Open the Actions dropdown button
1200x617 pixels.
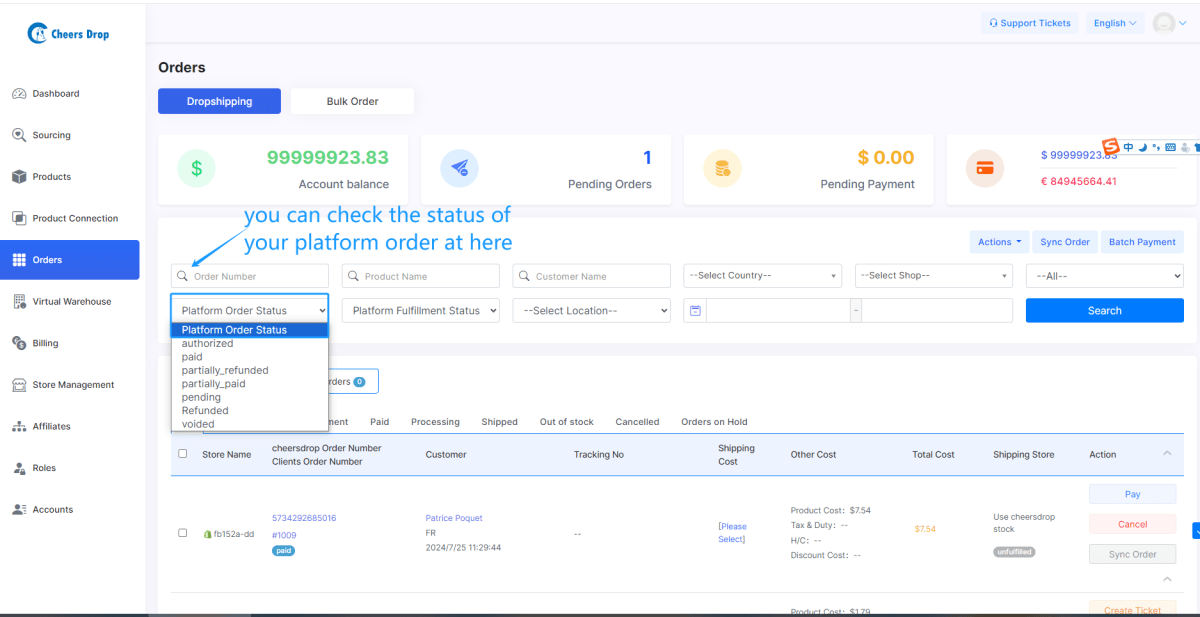point(999,242)
